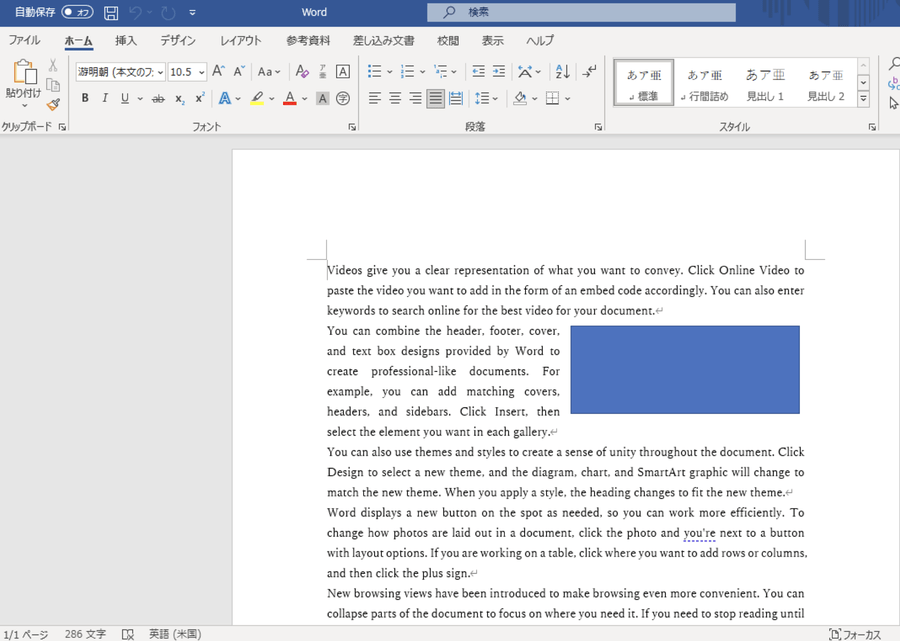Increase paragraph indent
900x641 pixels.
coord(499,71)
